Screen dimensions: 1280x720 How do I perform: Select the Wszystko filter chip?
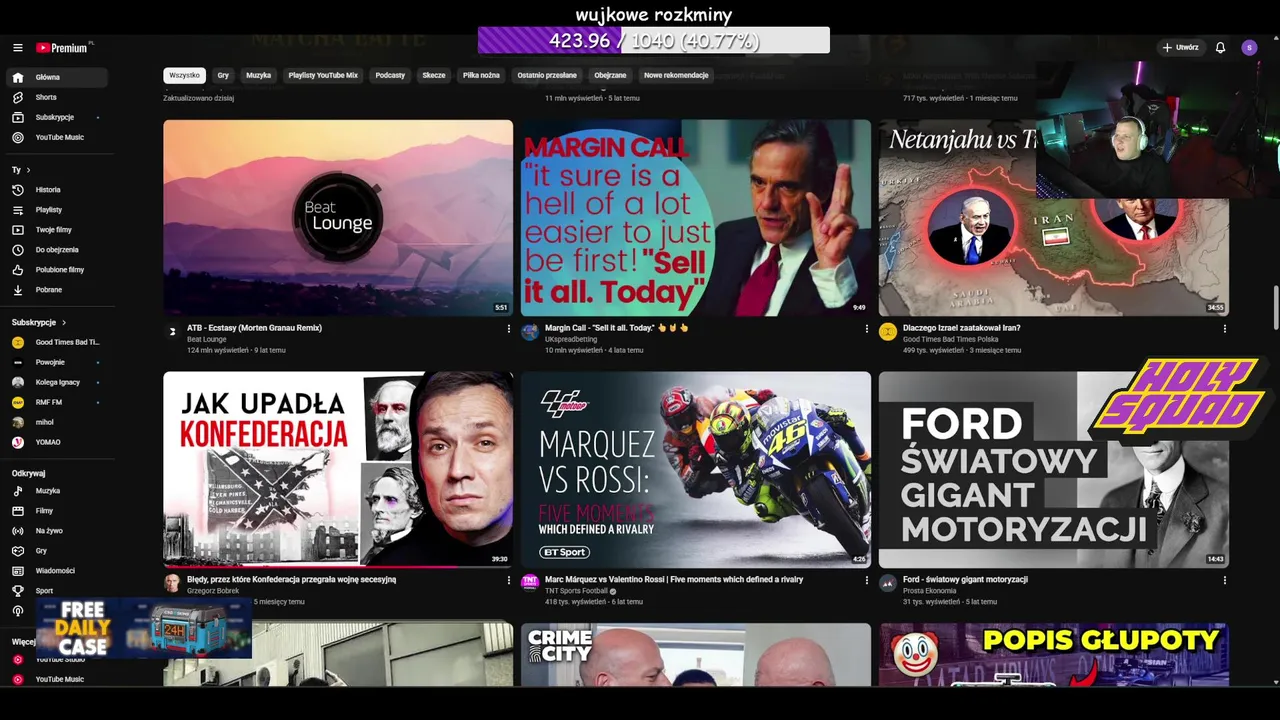click(x=184, y=75)
